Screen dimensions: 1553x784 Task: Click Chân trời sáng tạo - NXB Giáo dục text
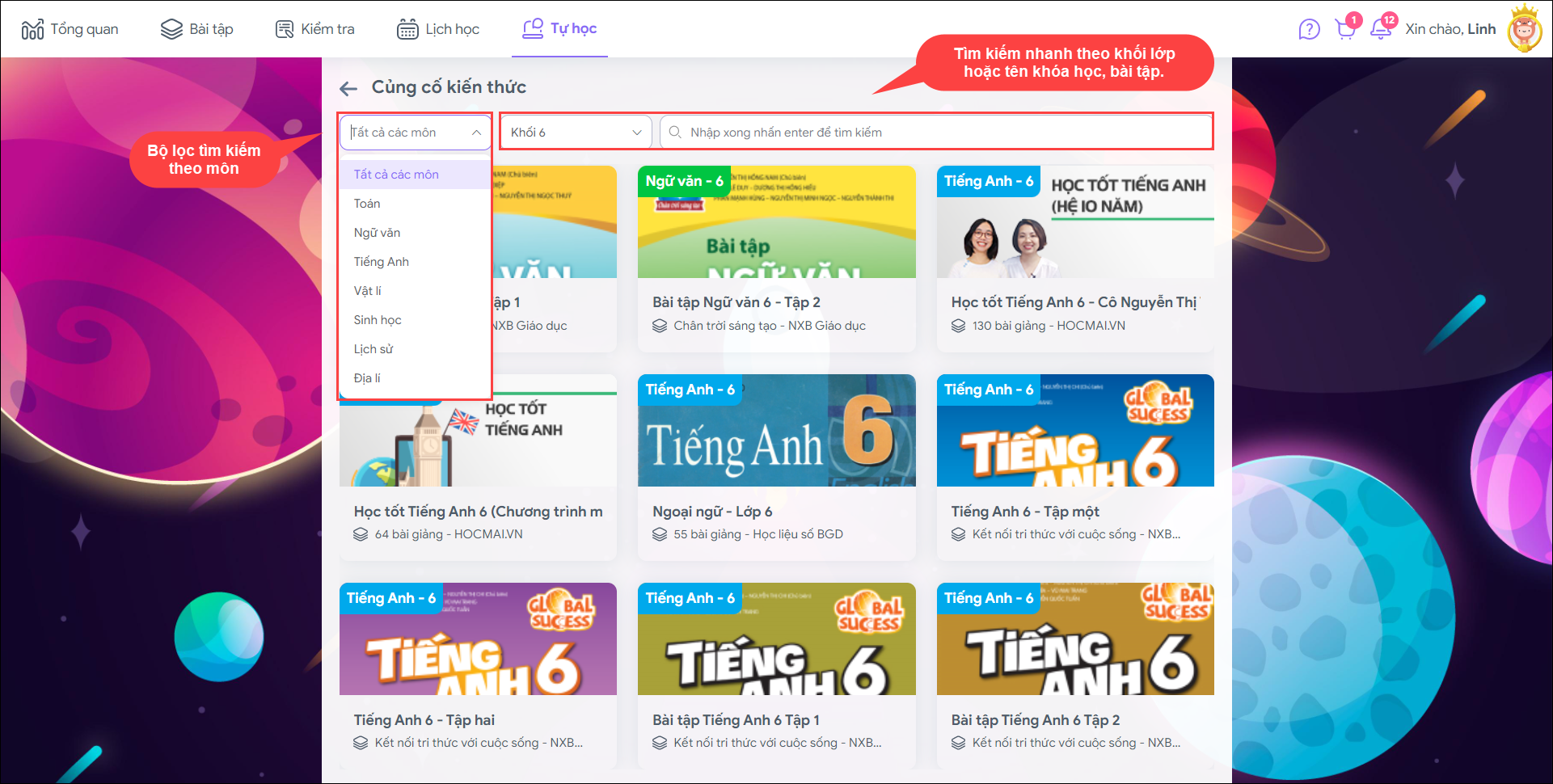(770, 326)
